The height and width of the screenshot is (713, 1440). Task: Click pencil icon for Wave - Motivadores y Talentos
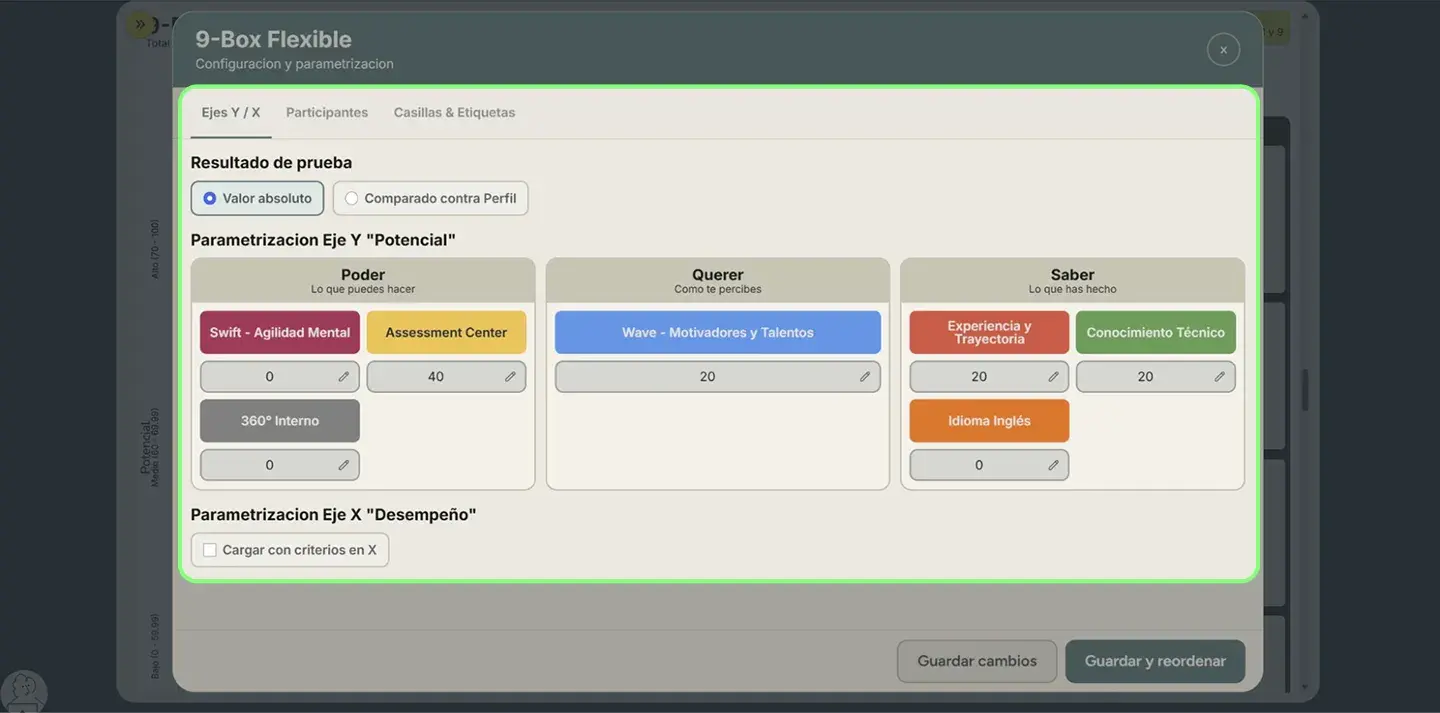[865, 377]
